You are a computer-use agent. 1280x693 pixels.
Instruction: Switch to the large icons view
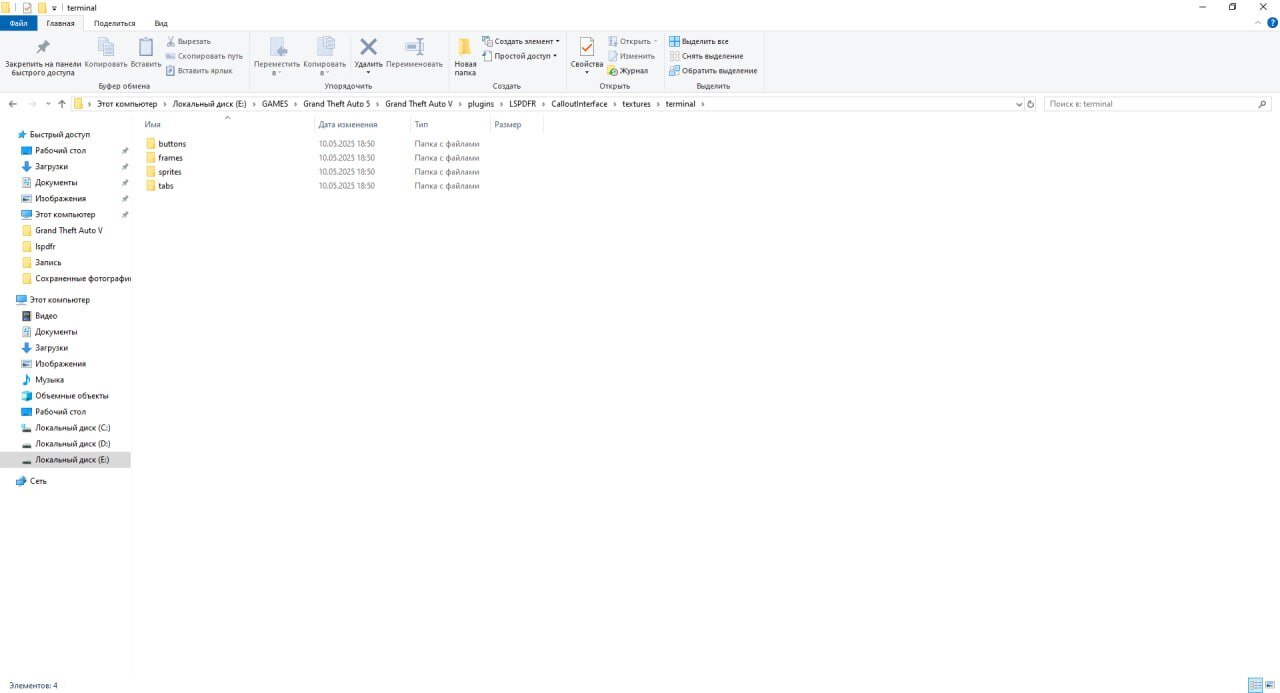tap(1270, 685)
